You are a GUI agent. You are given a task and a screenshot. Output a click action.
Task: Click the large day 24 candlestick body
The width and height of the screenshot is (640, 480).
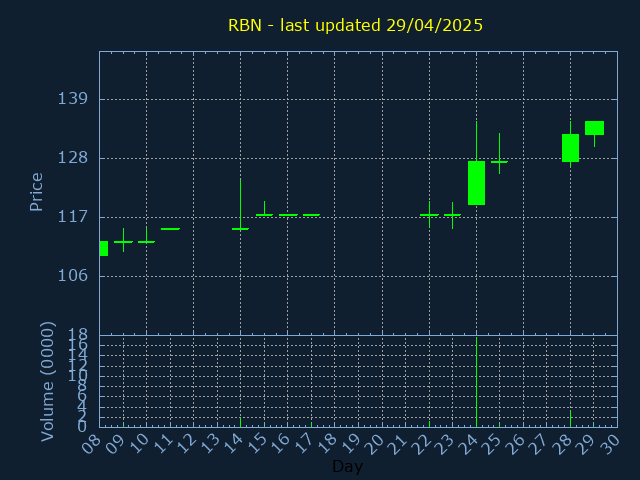point(476,183)
